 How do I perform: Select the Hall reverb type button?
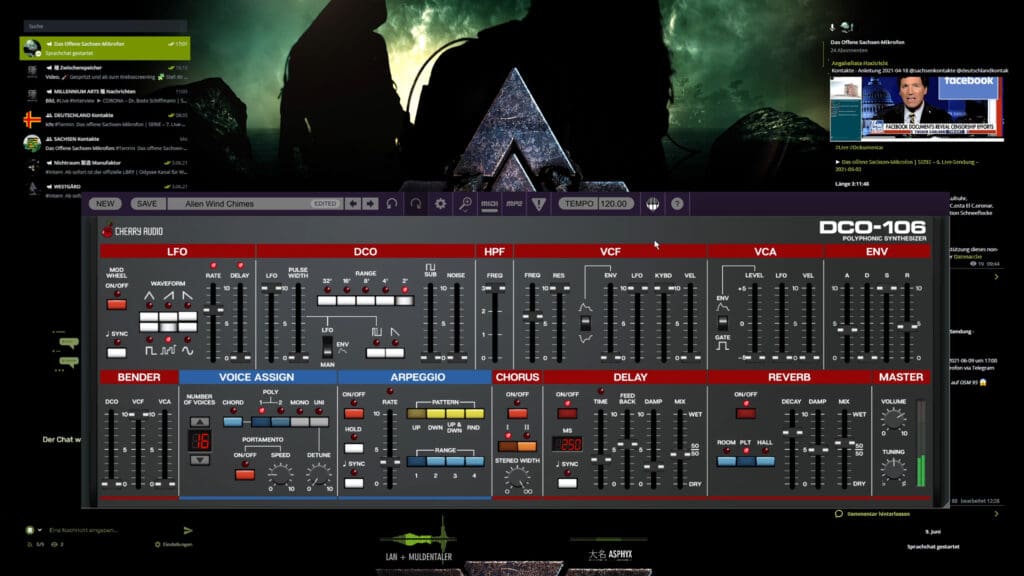point(765,461)
